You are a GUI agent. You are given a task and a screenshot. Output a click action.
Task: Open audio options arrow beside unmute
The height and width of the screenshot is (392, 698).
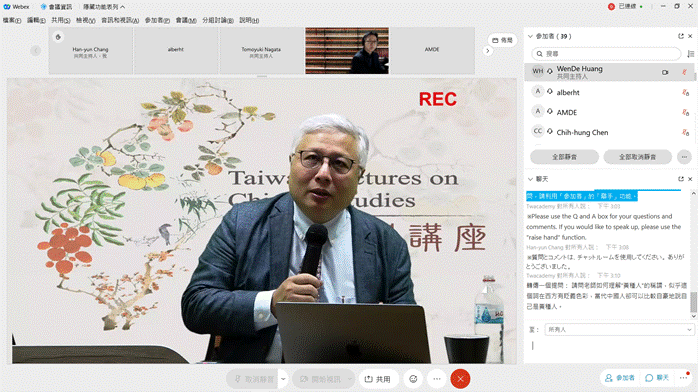click(x=283, y=379)
